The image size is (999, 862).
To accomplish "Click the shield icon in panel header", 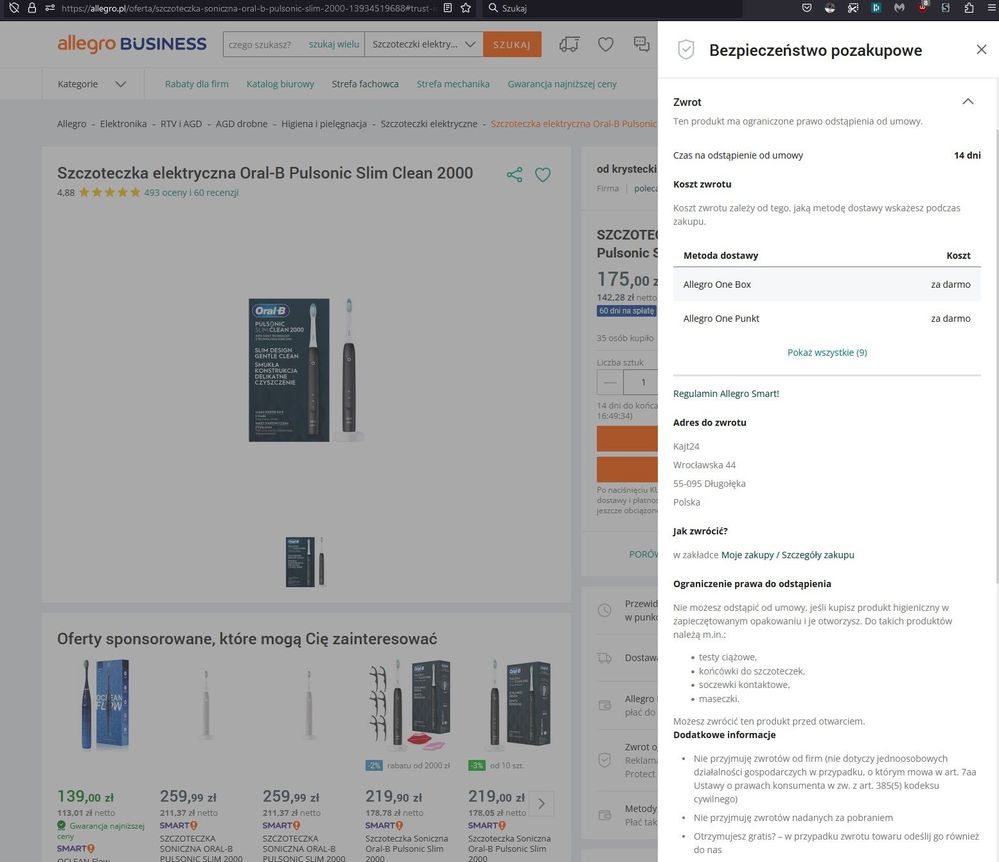I will [x=686, y=50].
